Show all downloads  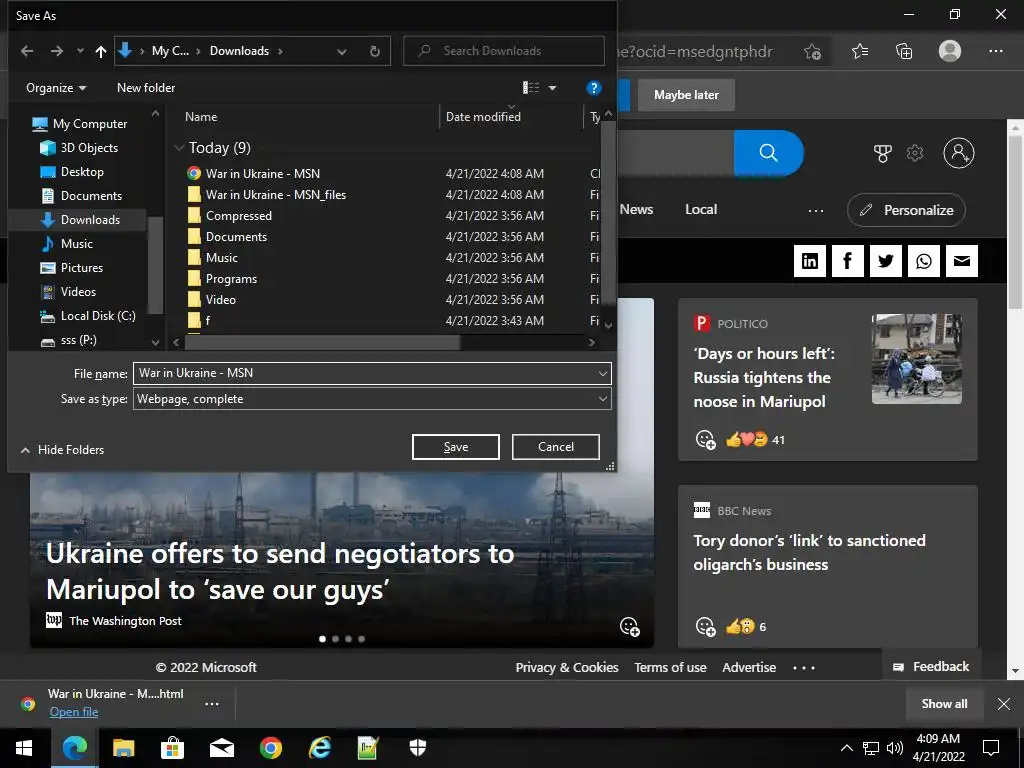pos(944,704)
